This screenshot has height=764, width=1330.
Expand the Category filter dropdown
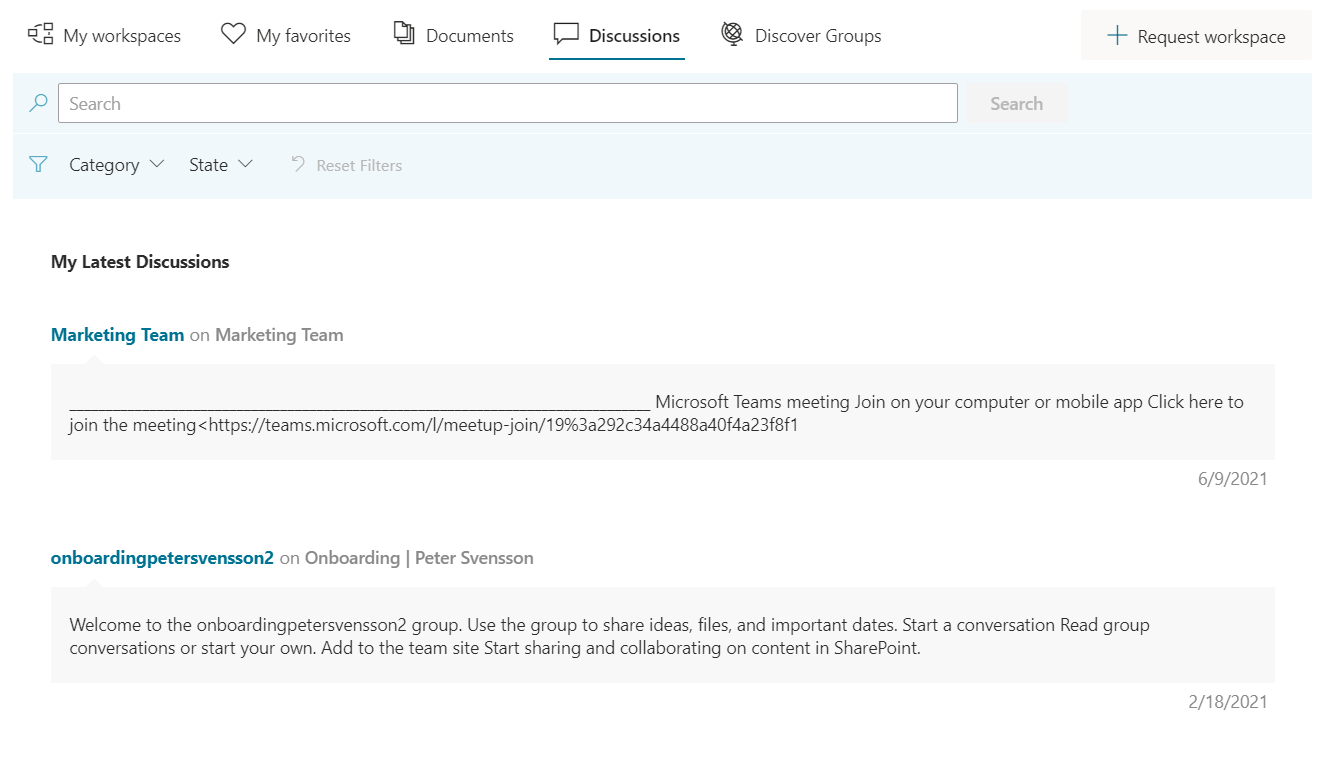pos(116,165)
